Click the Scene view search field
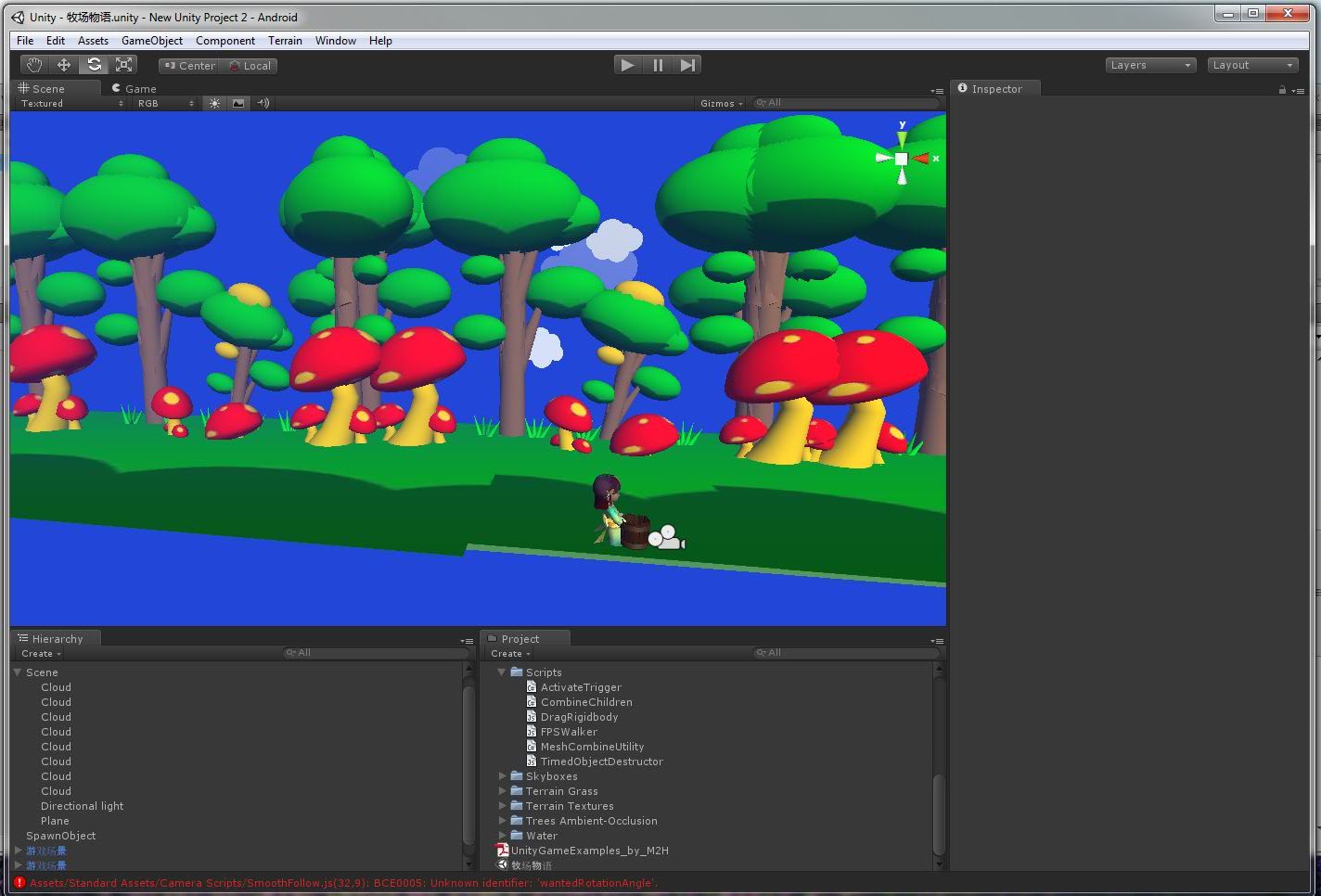This screenshot has width=1321, height=896. coord(846,103)
